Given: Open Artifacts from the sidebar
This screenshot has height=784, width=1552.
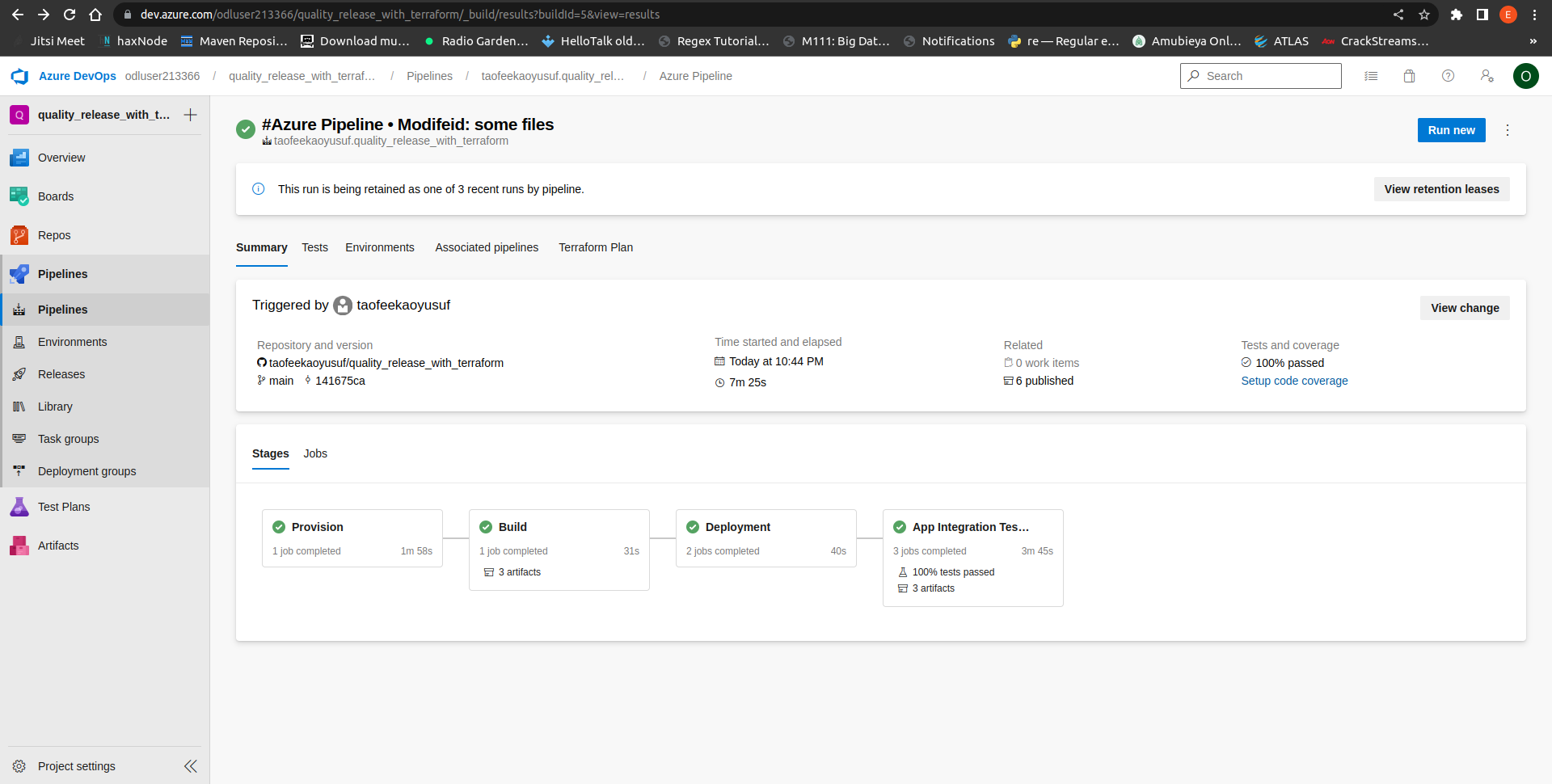Looking at the screenshot, I should [105, 546].
